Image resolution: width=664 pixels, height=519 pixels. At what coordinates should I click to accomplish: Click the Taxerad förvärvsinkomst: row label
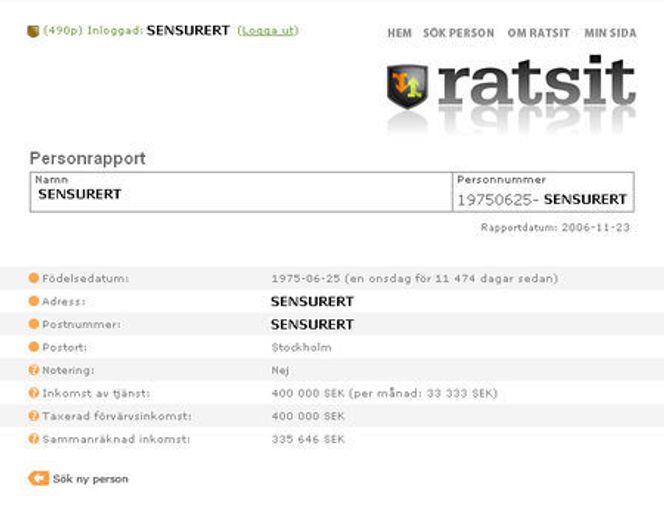click(x=116, y=416)
